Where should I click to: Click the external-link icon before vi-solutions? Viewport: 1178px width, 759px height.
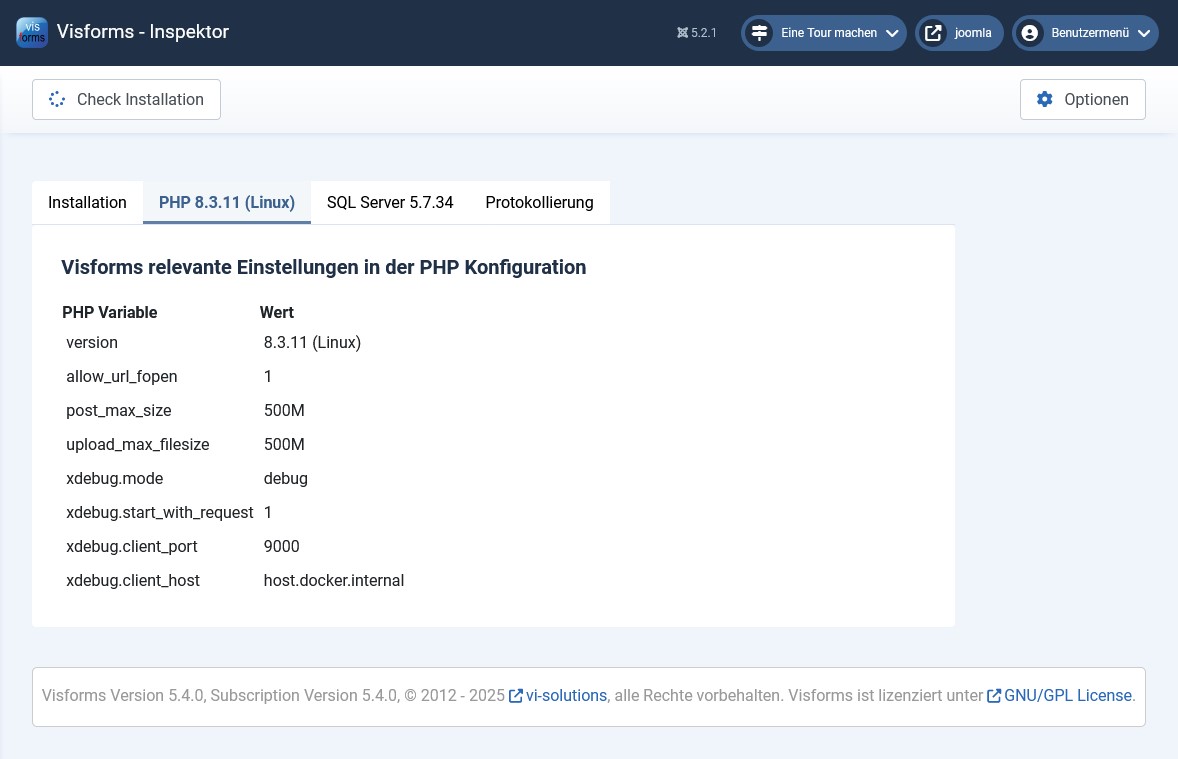[x=516, y=695]
